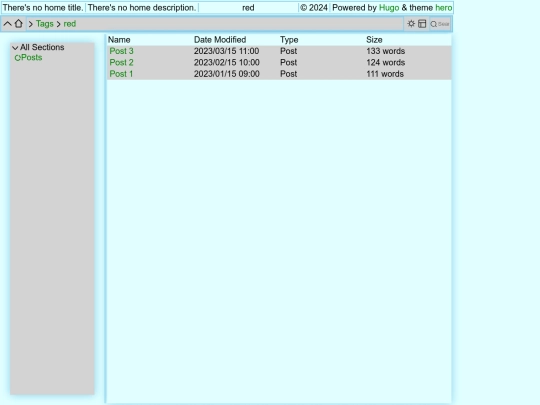Click the Type cell of Post 3
Viewport: 540px width, 405px height.
[288, 51]
